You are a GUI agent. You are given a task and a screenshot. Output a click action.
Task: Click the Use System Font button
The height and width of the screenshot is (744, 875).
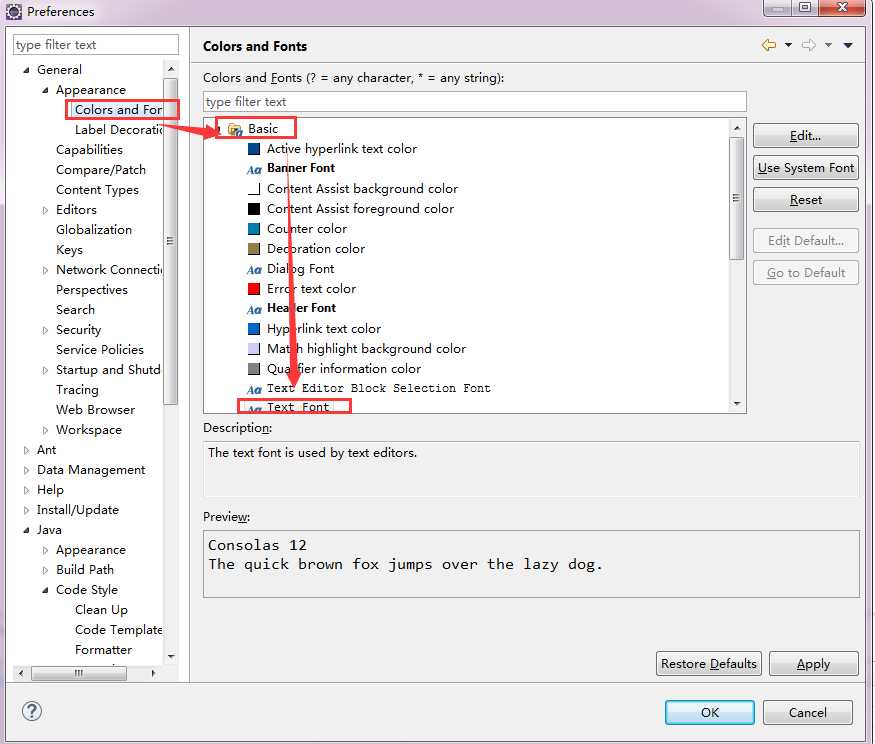pos(805,167)
